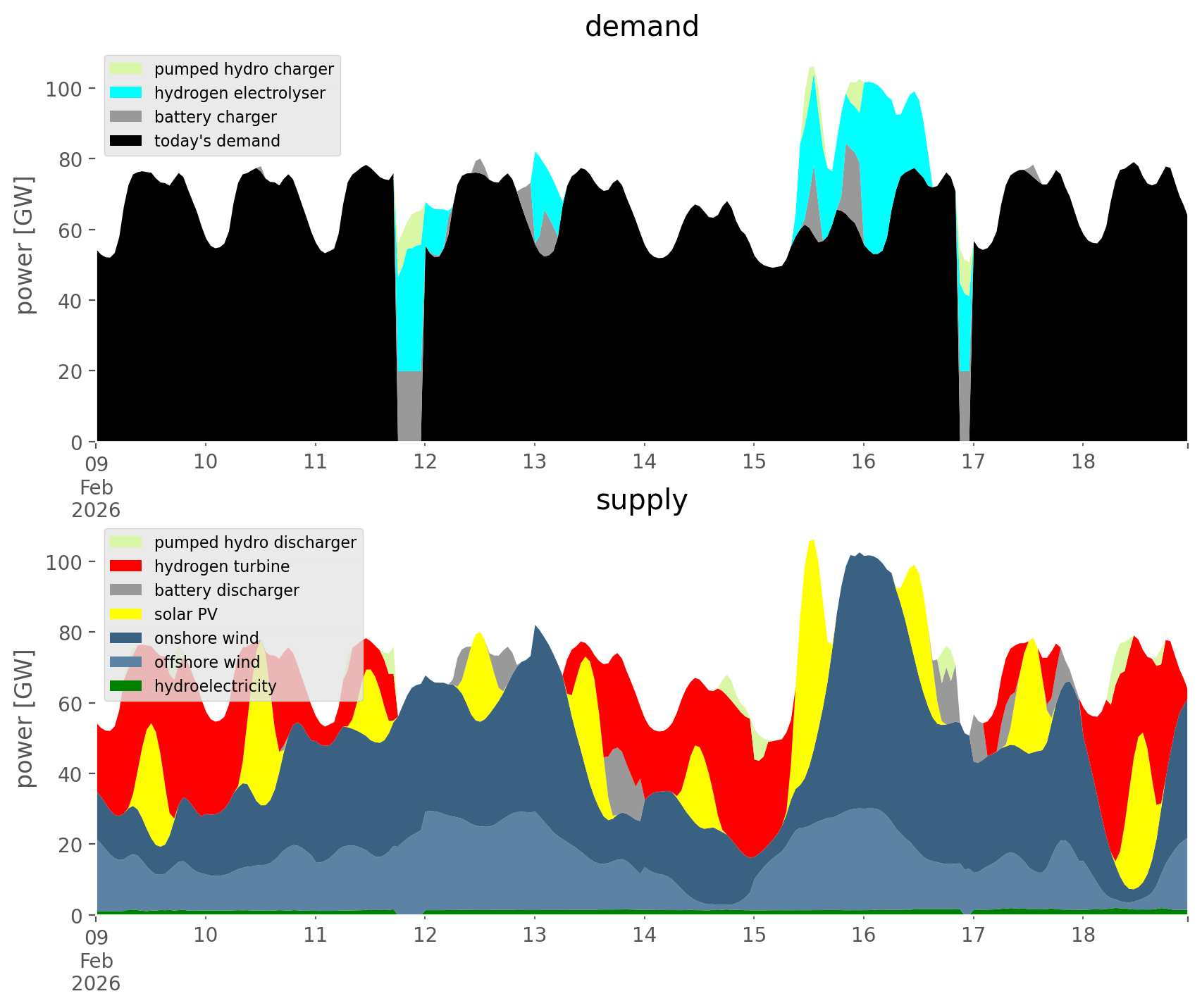
Task: Click the pumped hydro charger legend swatch
Action: 126,69
